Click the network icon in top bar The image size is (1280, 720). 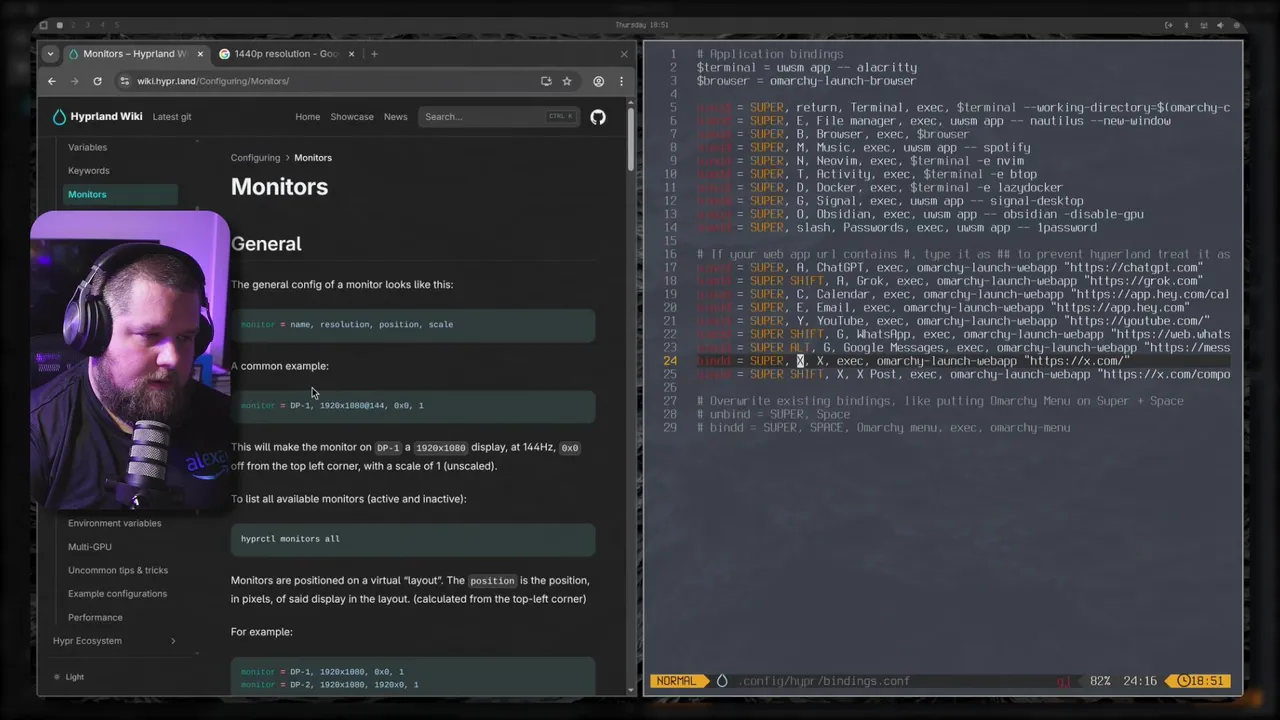pos(1202,25)
